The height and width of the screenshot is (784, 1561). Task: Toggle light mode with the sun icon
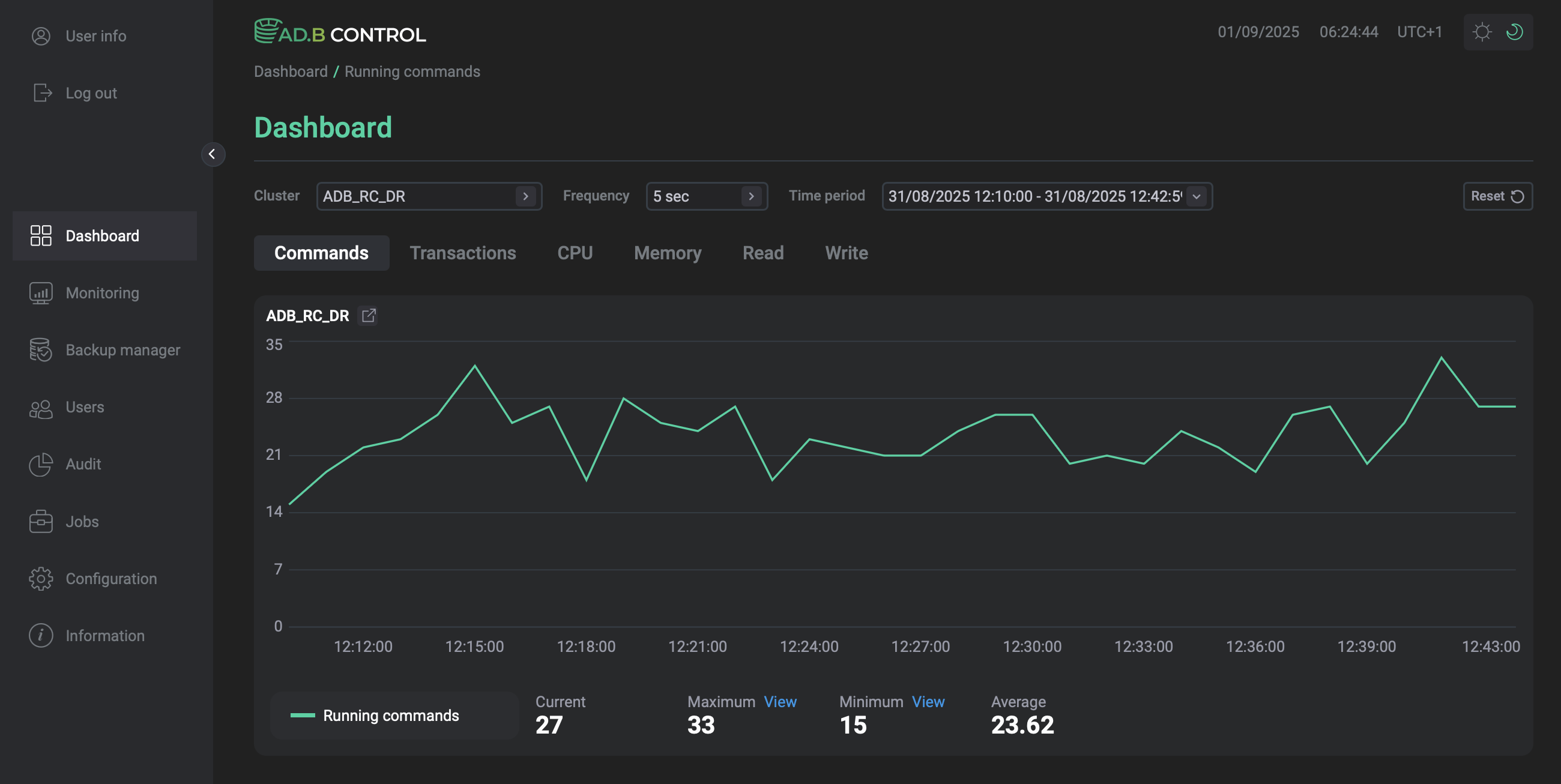(1482, 31)
